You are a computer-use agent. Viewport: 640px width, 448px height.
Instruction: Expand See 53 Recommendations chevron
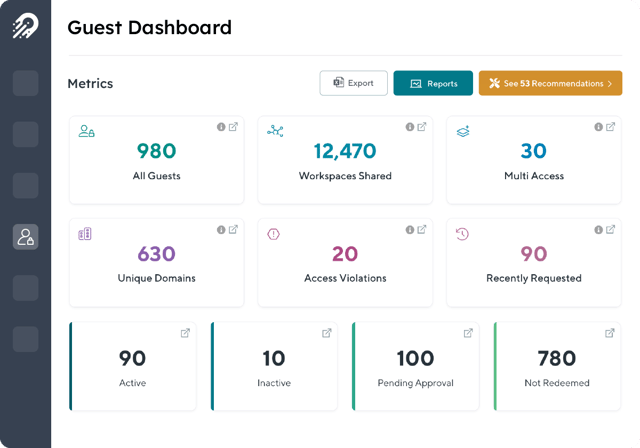point(610,83)
